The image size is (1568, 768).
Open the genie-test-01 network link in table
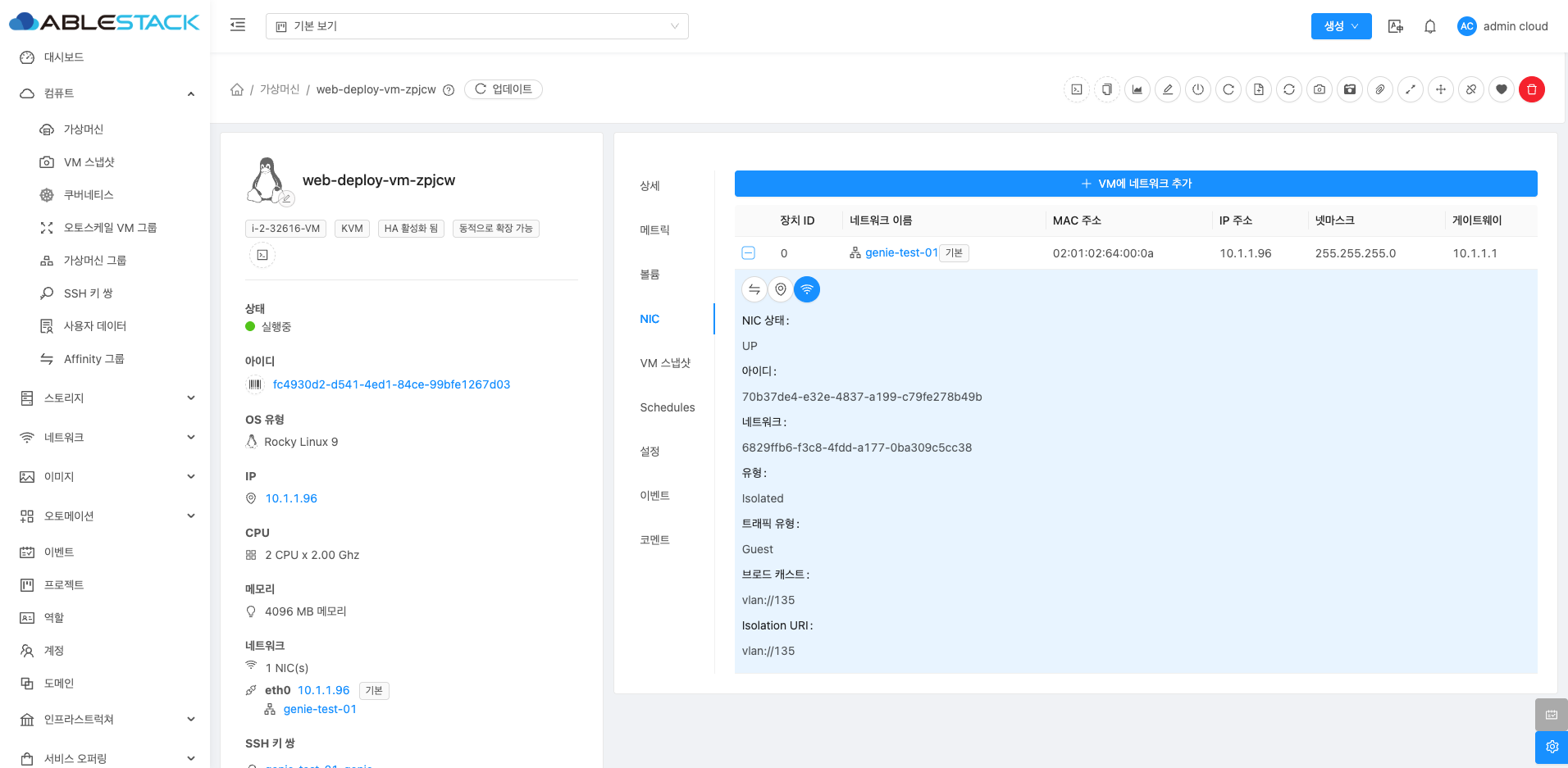pos(900,253)
